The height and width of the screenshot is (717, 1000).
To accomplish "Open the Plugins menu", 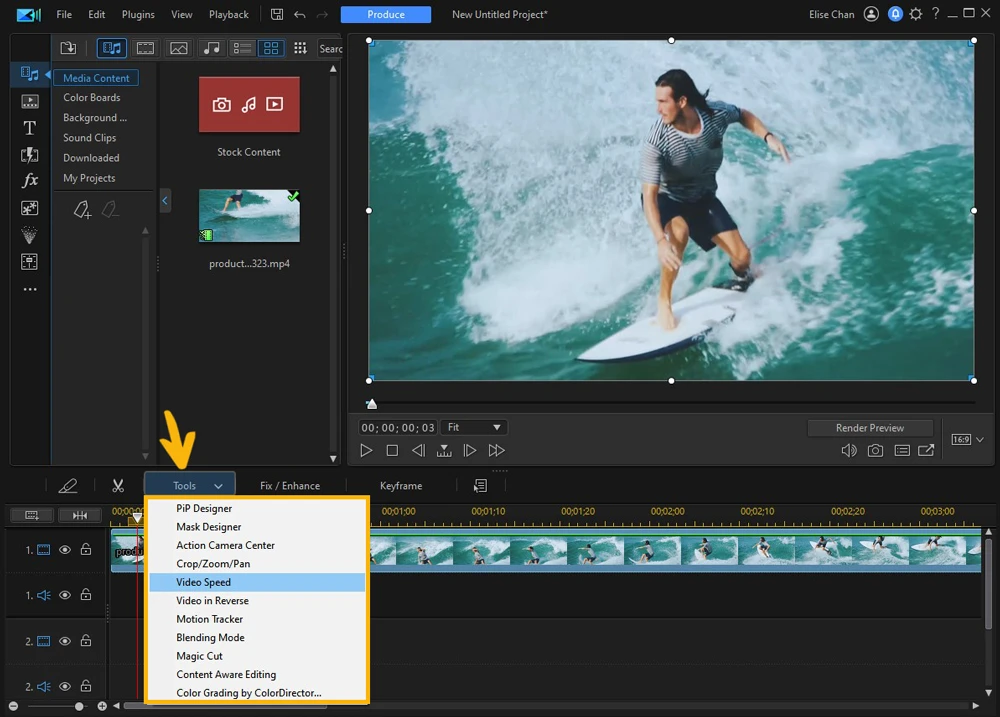I will point(138,15).
